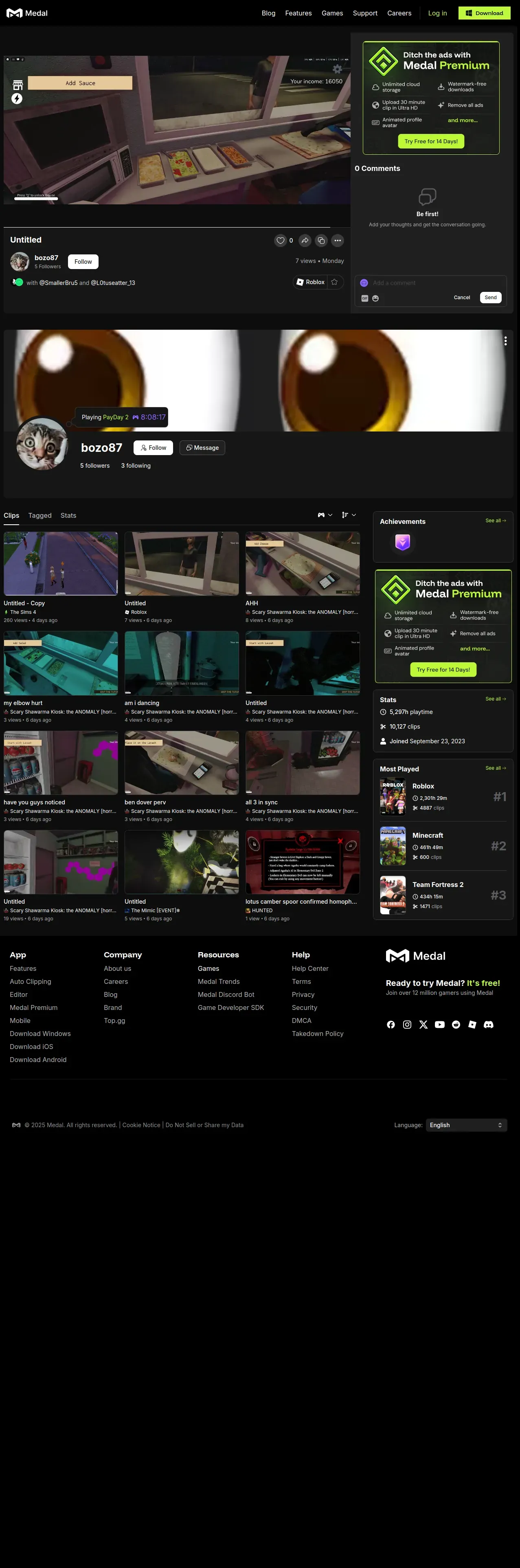Open Medal's YouTube channel from the footer
520x1568 pixels.
[440, 1025]
